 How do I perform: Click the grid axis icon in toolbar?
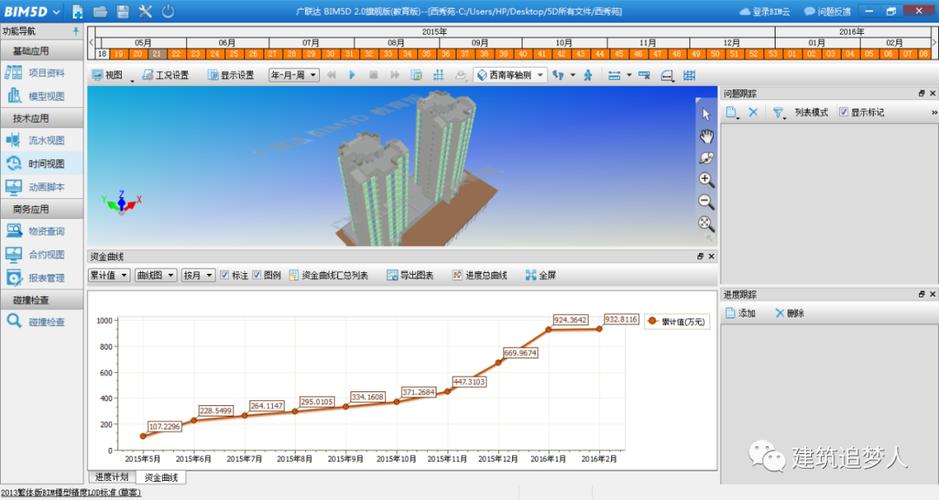click(x=438, y=75)
